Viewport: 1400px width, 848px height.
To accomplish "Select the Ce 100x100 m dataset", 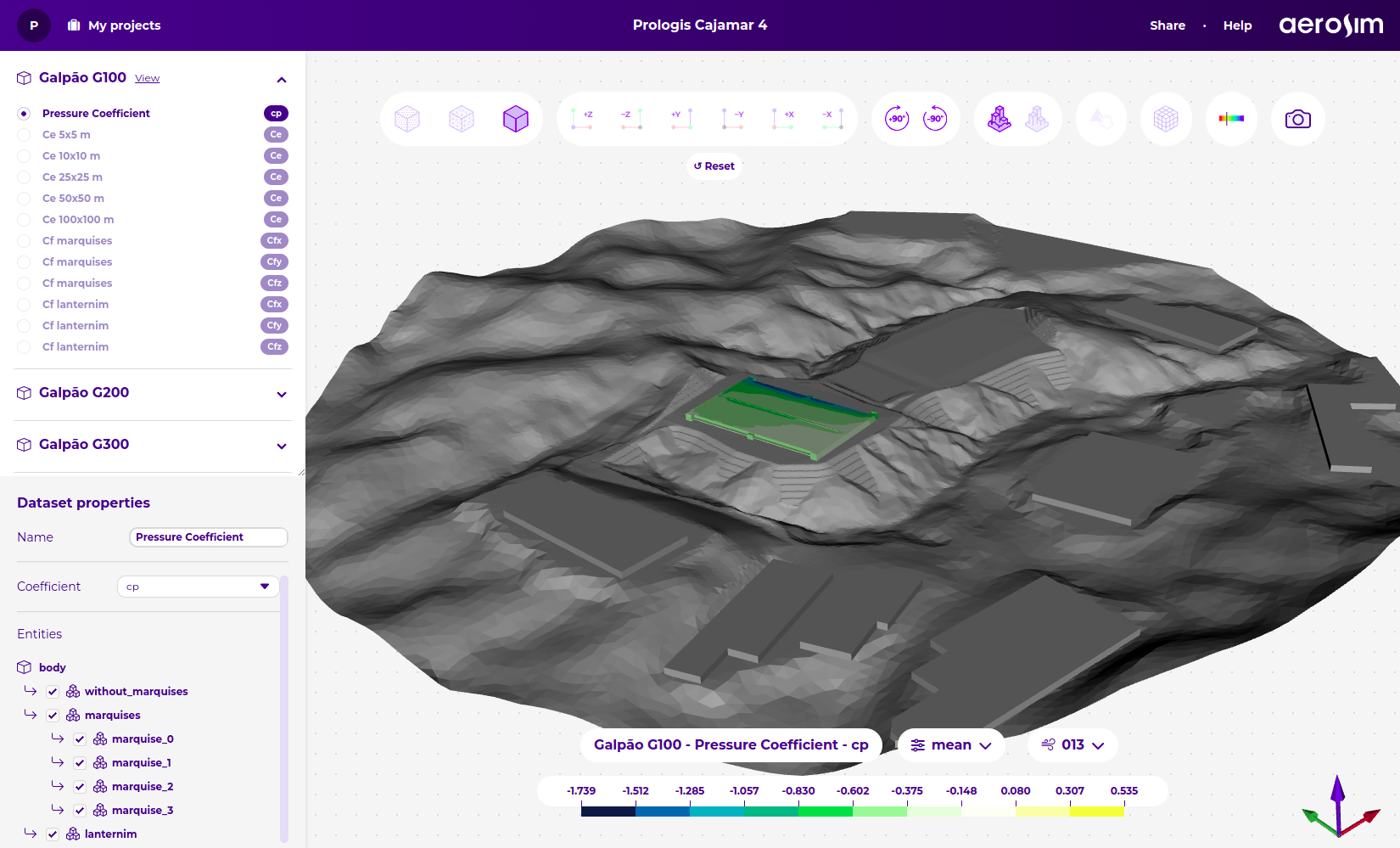I will (78, 220).
